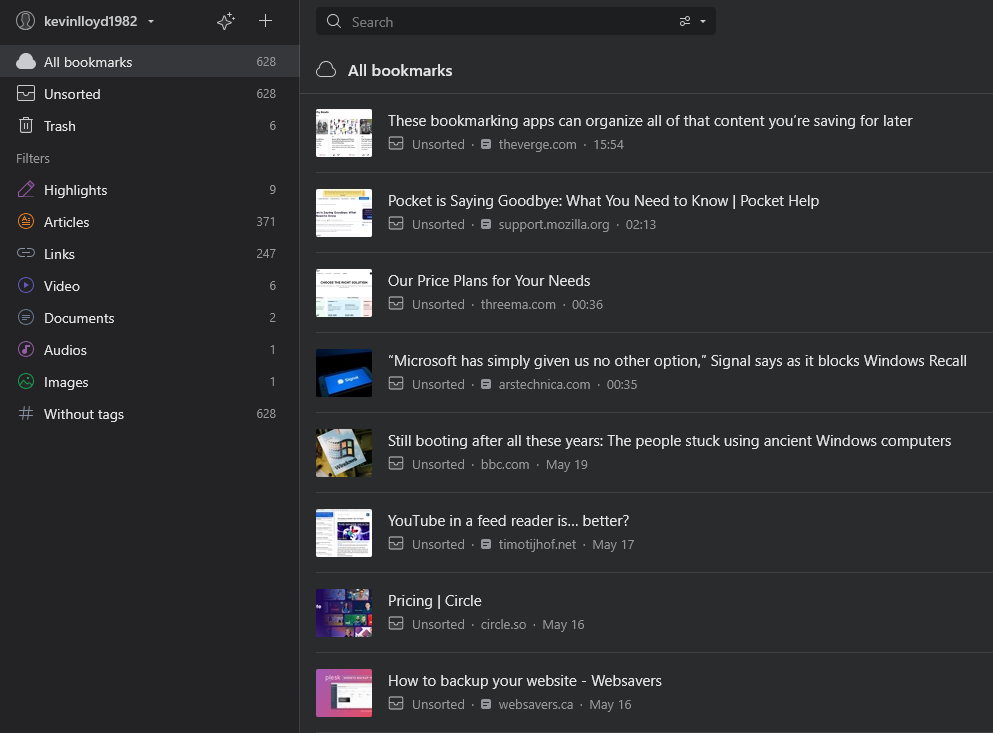Image resolution: width=993 pixels, height=733 pixels.
Task: Click the Highlights pencil icon
Action: pos(26,189)
